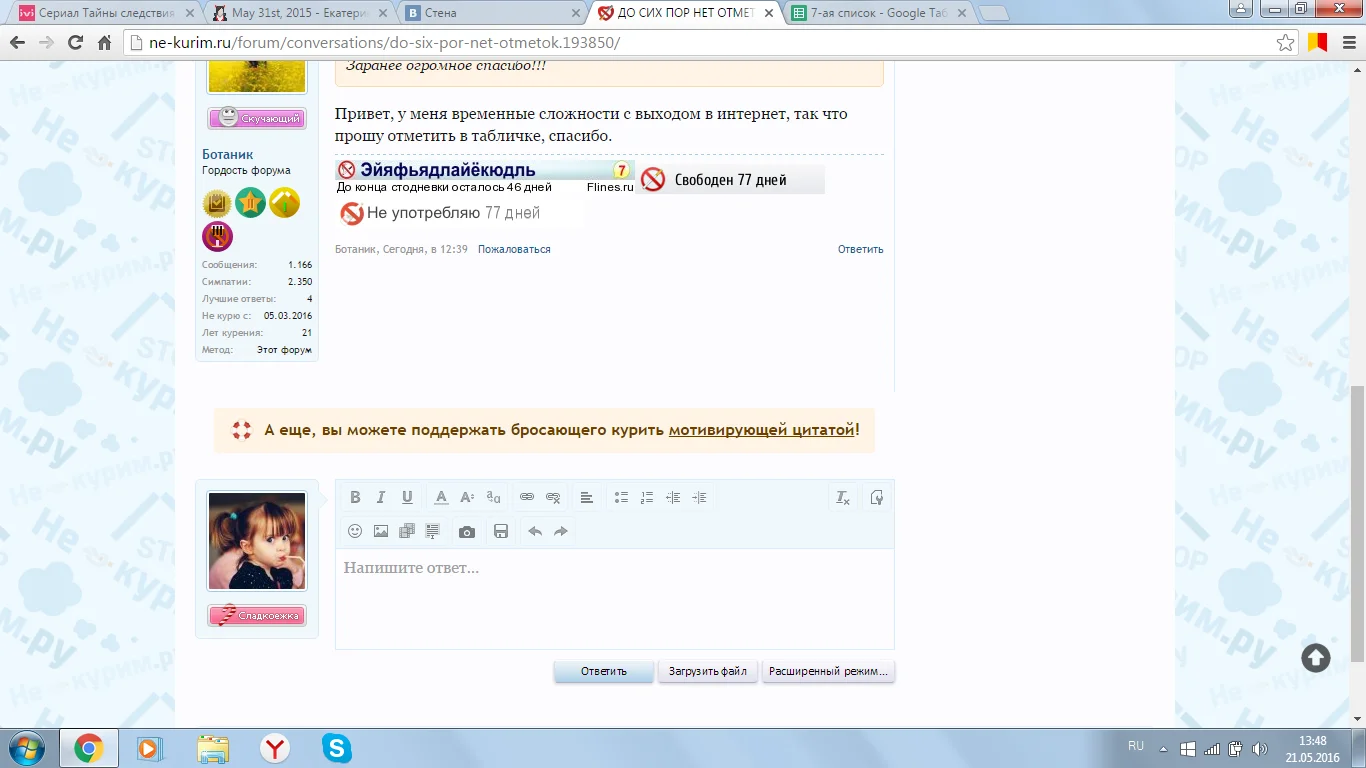Click the remove formatting icon
Screen dimensions: 1366x768
tap(843, 497)
